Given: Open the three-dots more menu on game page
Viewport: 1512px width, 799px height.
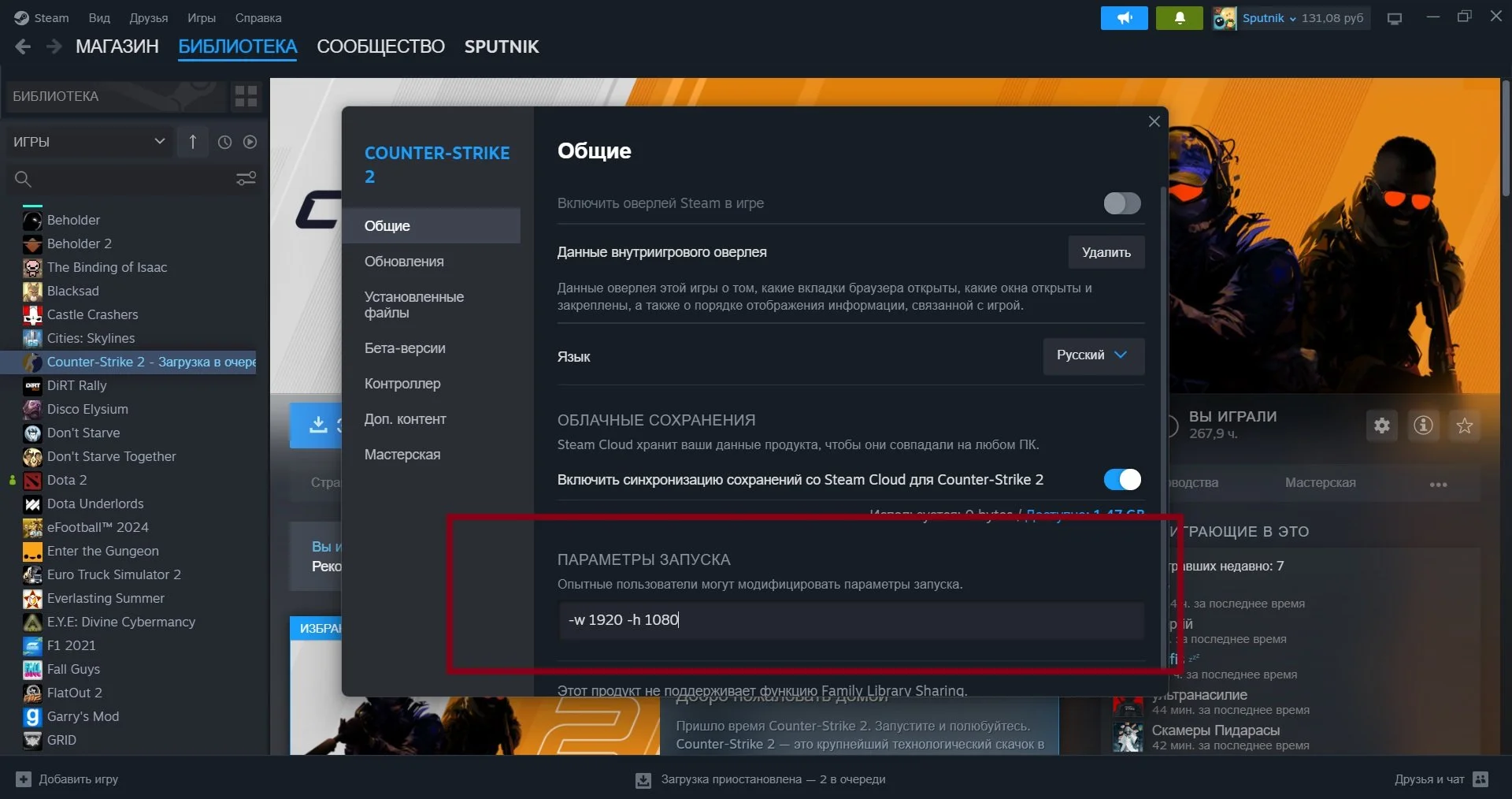Looking at the screenshot, I should pyautogui.click(x=1438, y=484).
